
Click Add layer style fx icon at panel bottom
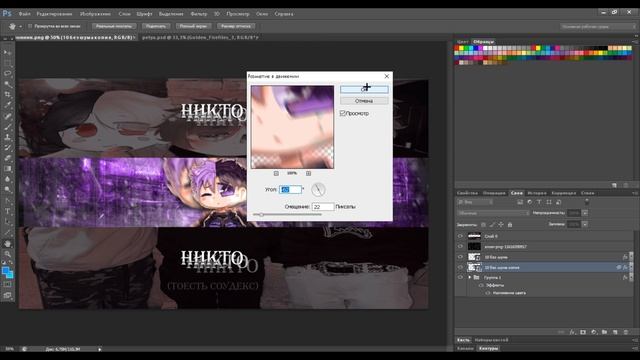click(572, 332)
